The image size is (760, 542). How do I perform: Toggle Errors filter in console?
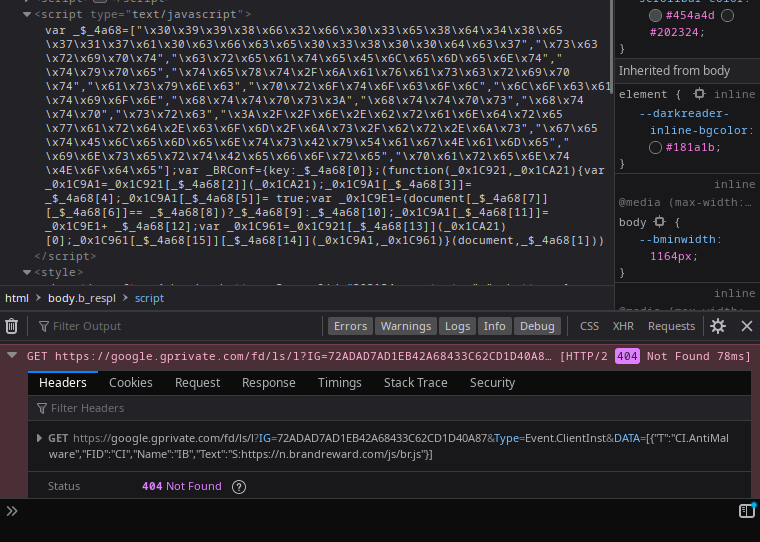tap(350, 326)
